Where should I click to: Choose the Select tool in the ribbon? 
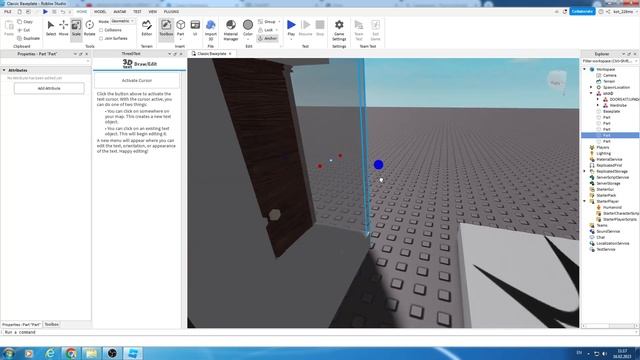tap(51, 29)
